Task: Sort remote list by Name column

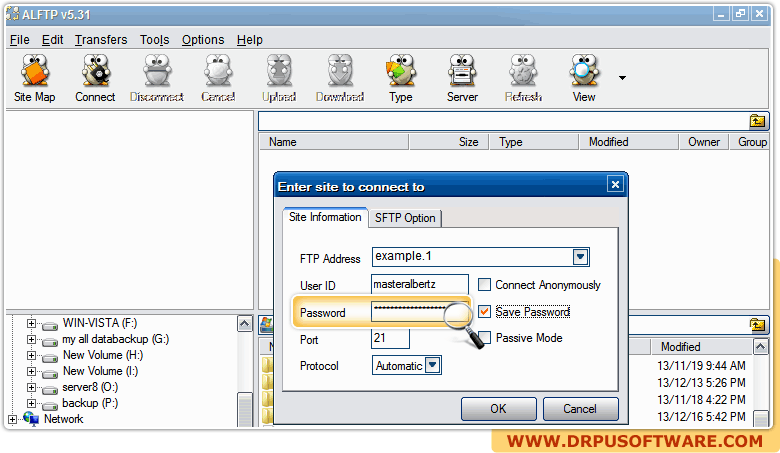Action: coord(334,142)
